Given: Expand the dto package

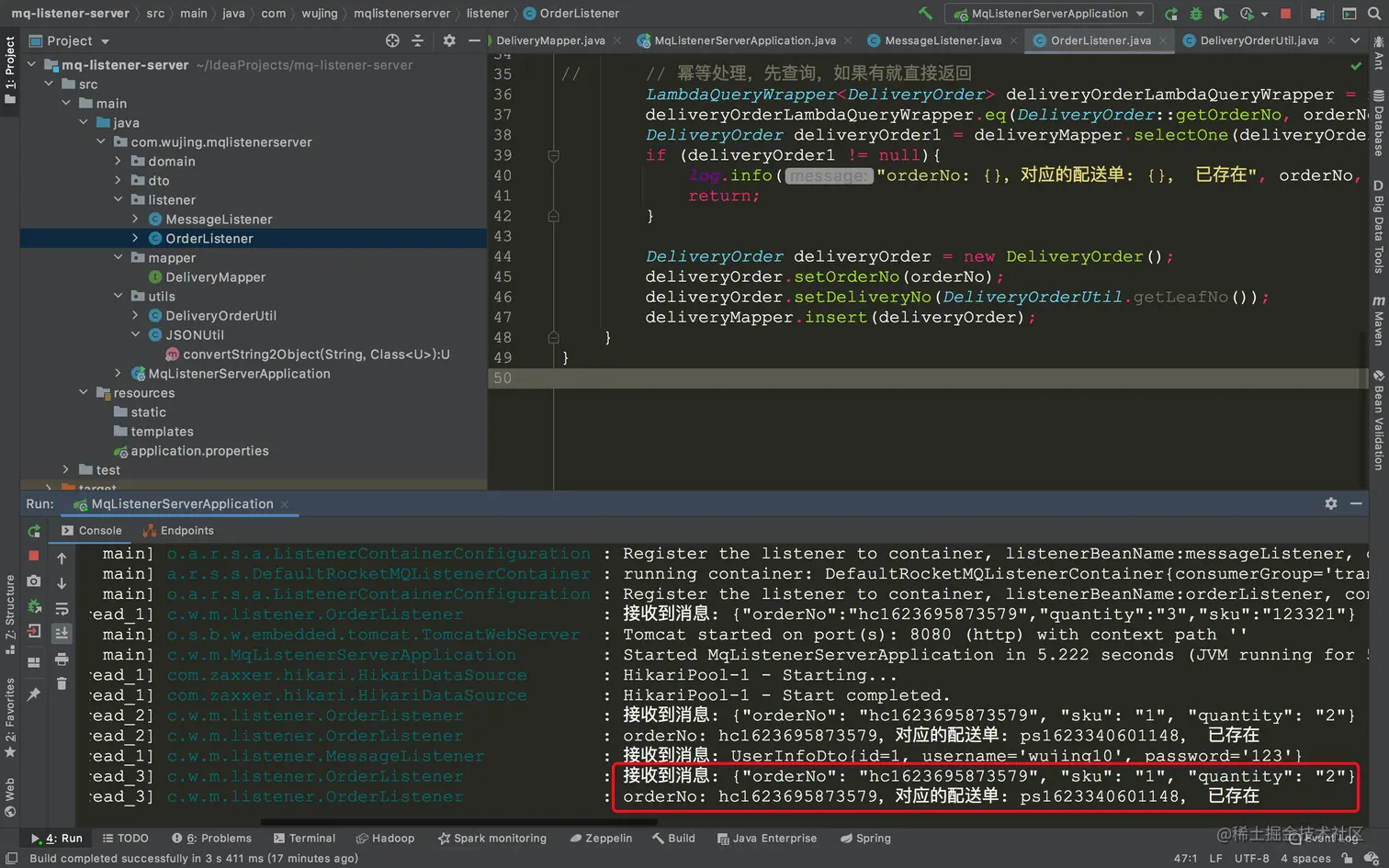Looking at the screenshot, I should coord(118,181).
